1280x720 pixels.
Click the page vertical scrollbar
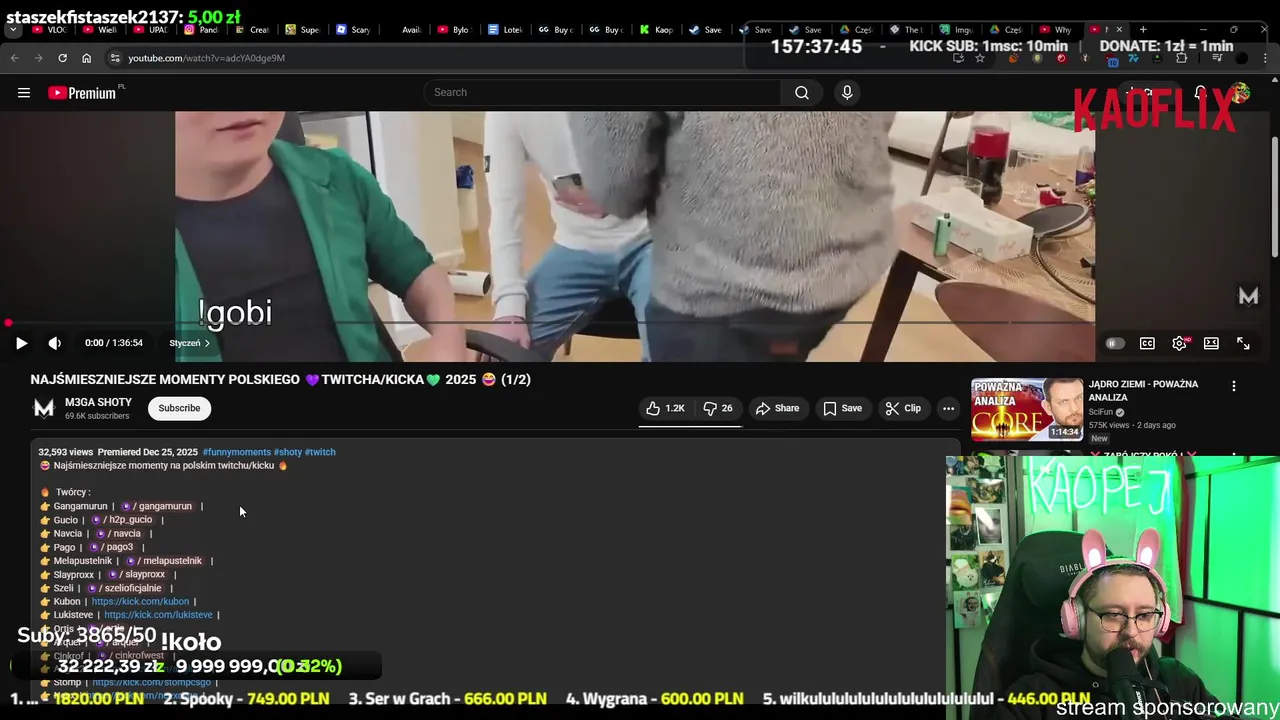pos(1274,195)
